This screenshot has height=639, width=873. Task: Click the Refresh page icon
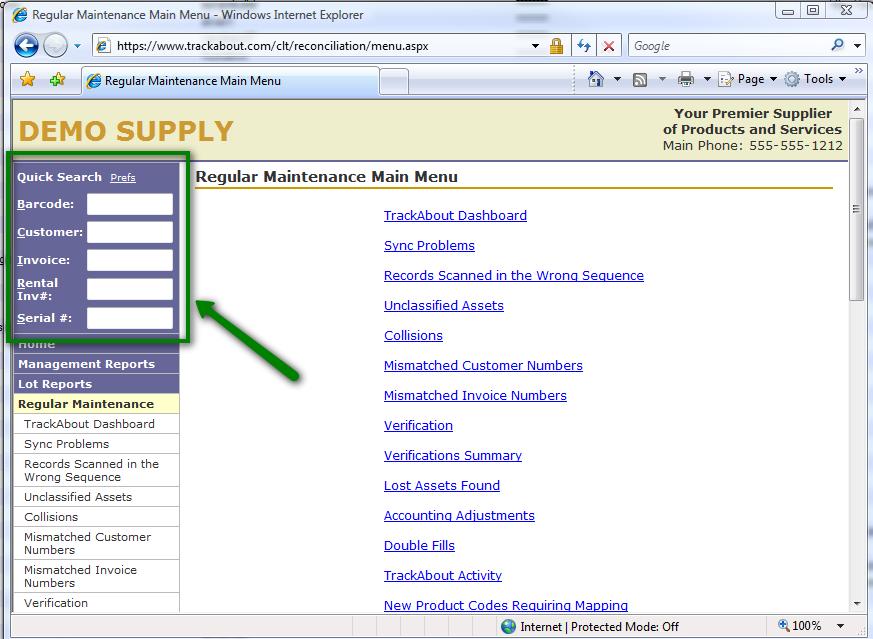(x=583, y=46)
